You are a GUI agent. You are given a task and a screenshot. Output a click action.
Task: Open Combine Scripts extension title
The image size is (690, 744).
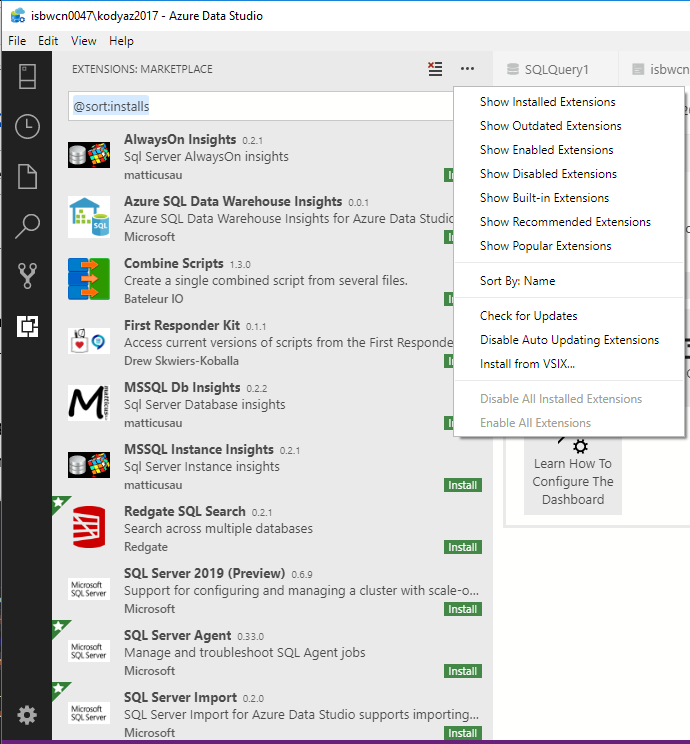coord(174,263)
